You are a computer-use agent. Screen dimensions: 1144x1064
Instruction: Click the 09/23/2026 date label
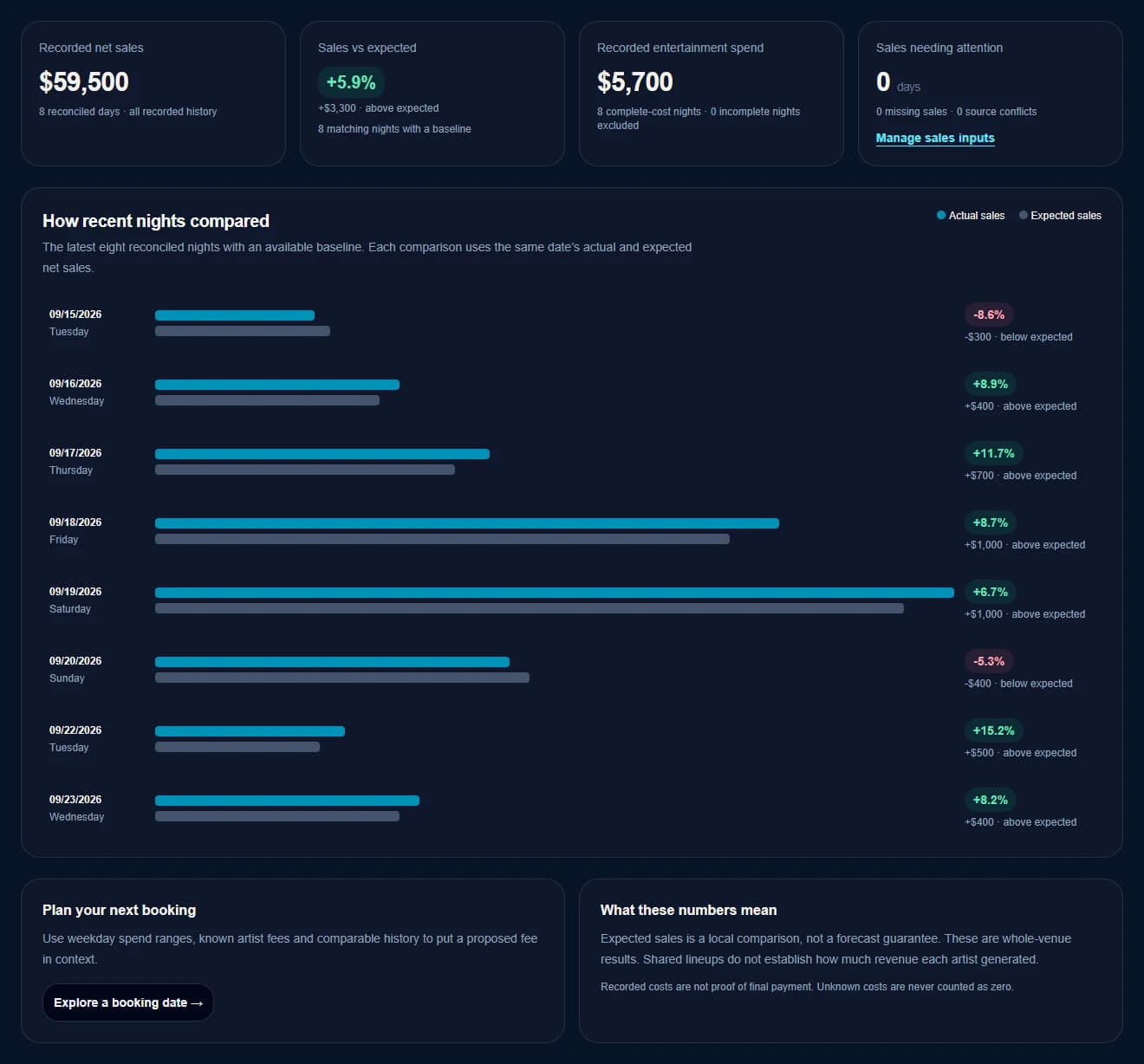coord(75,800)
